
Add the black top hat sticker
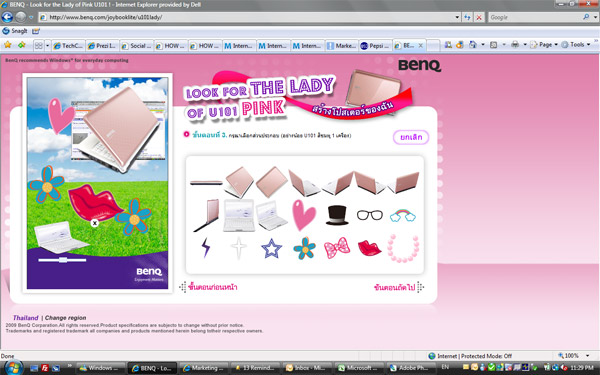[x=337, y=215]
